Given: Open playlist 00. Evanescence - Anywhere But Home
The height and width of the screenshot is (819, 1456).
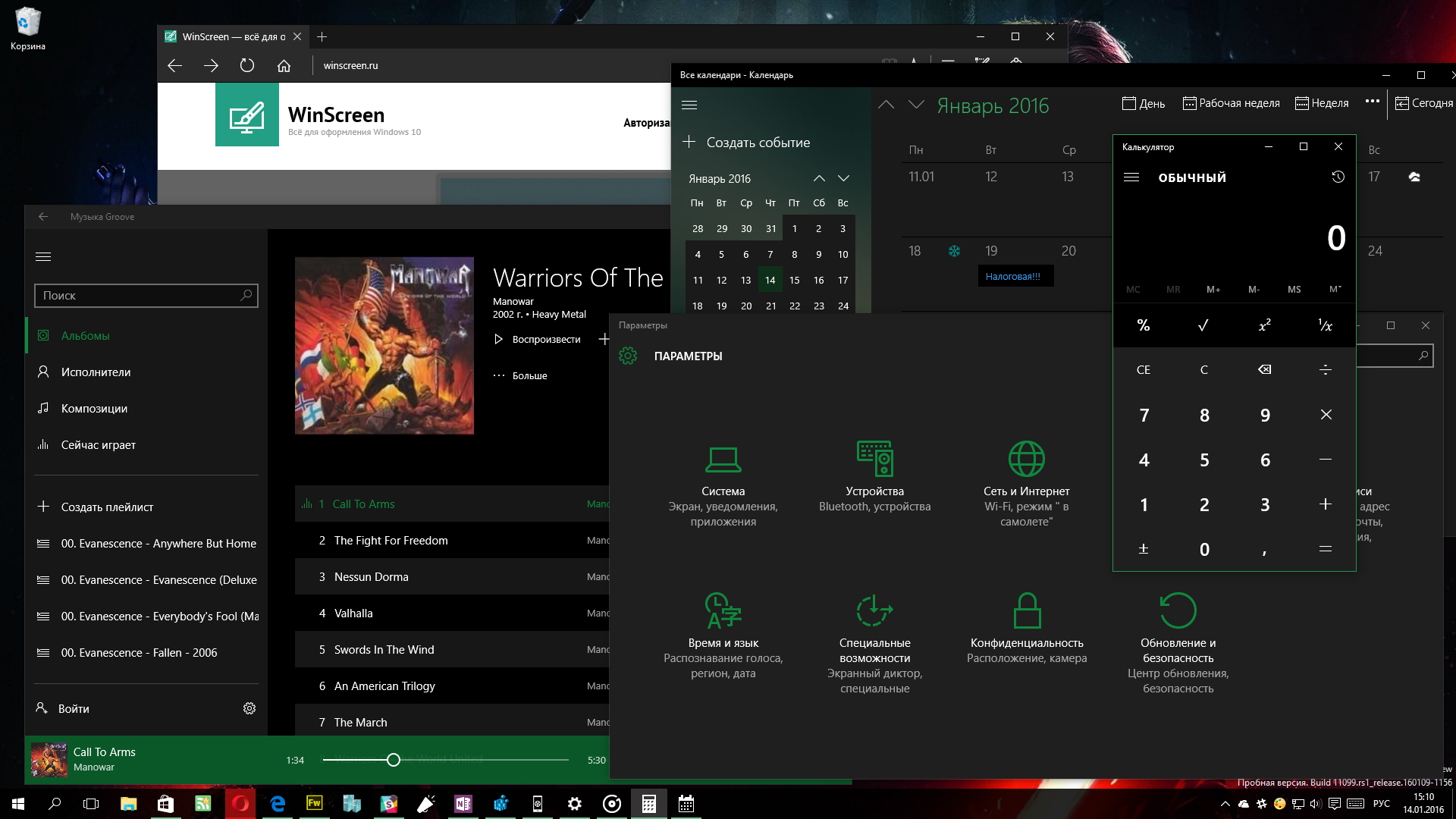Looking at the screenshot, I should 147,543.
